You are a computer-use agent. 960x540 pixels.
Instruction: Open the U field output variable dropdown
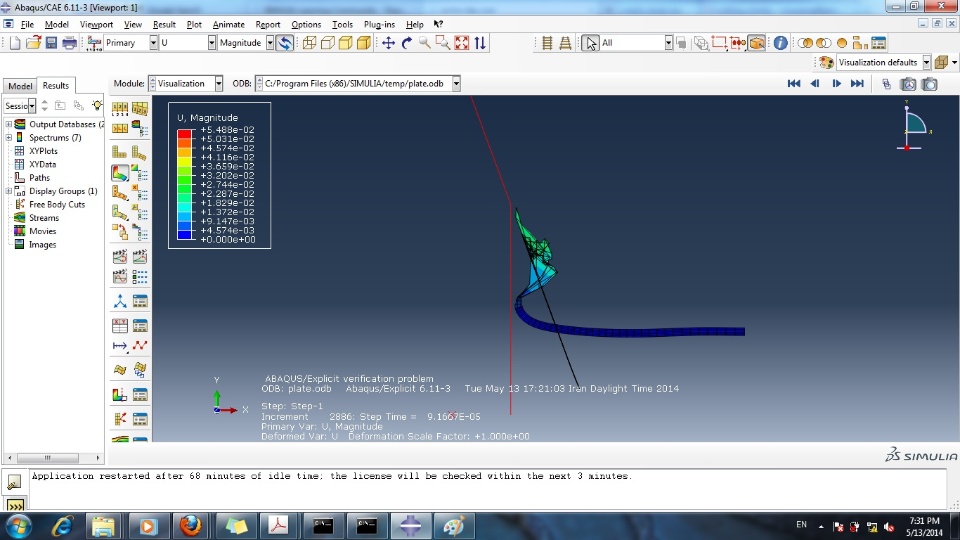tap(212, 43)
